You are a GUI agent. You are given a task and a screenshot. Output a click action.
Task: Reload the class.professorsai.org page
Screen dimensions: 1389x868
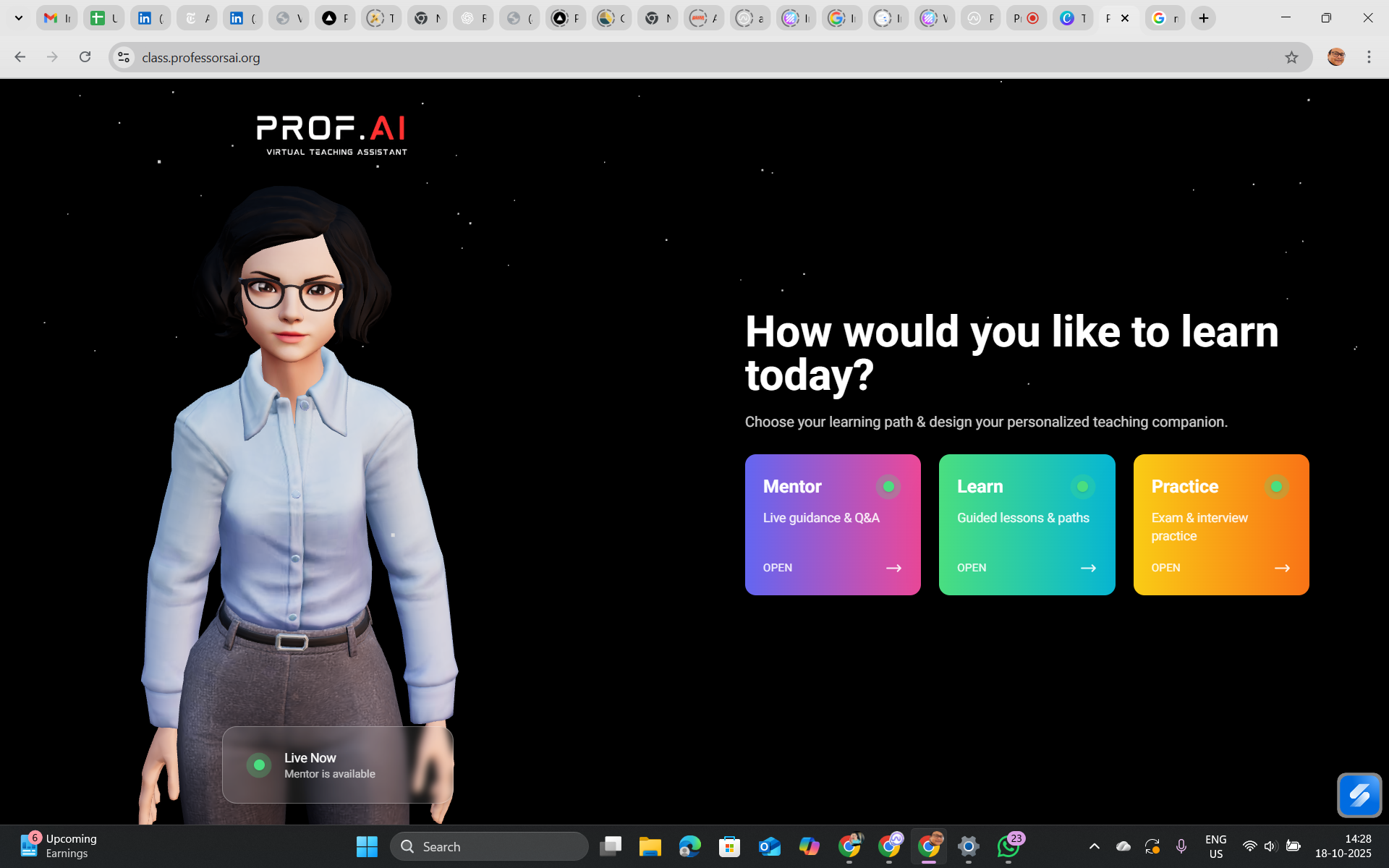point(85,57)
